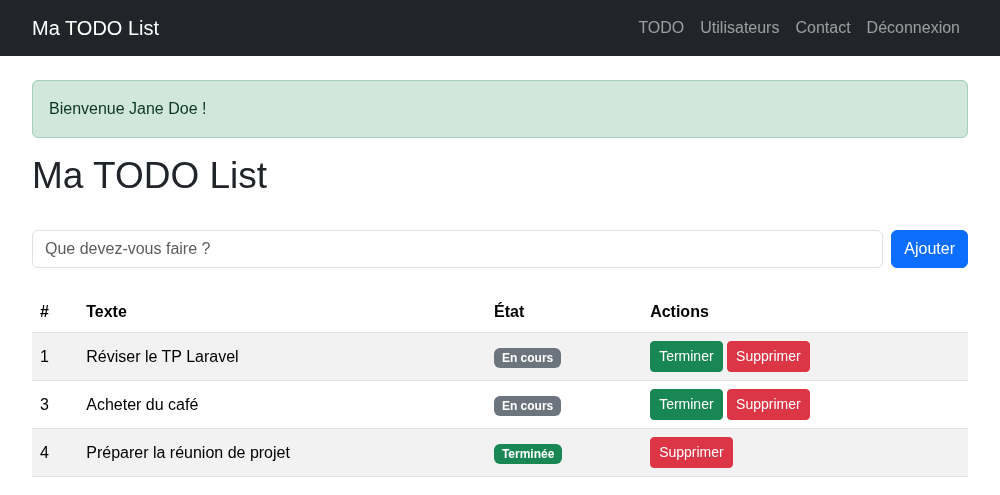Viewport: 1000px width, 495px height.
Task: Select 'Préparer la réunion de projet' text
Action: (188, 452)
